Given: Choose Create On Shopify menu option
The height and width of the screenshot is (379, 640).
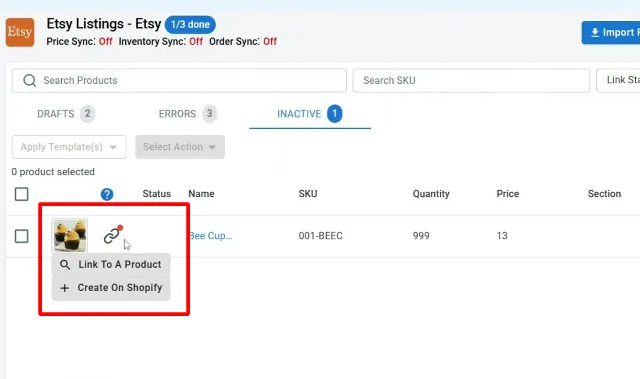Looking at the screenshot, I should click(x=111, y=288).
